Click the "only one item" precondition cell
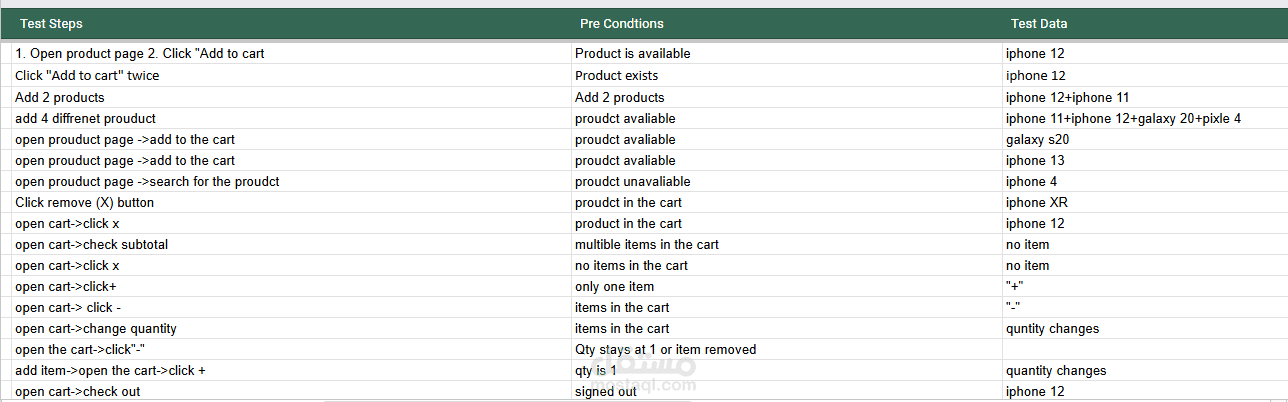Image resolution: width=1288 pixels, height=402 pixels. coord(614,287)
